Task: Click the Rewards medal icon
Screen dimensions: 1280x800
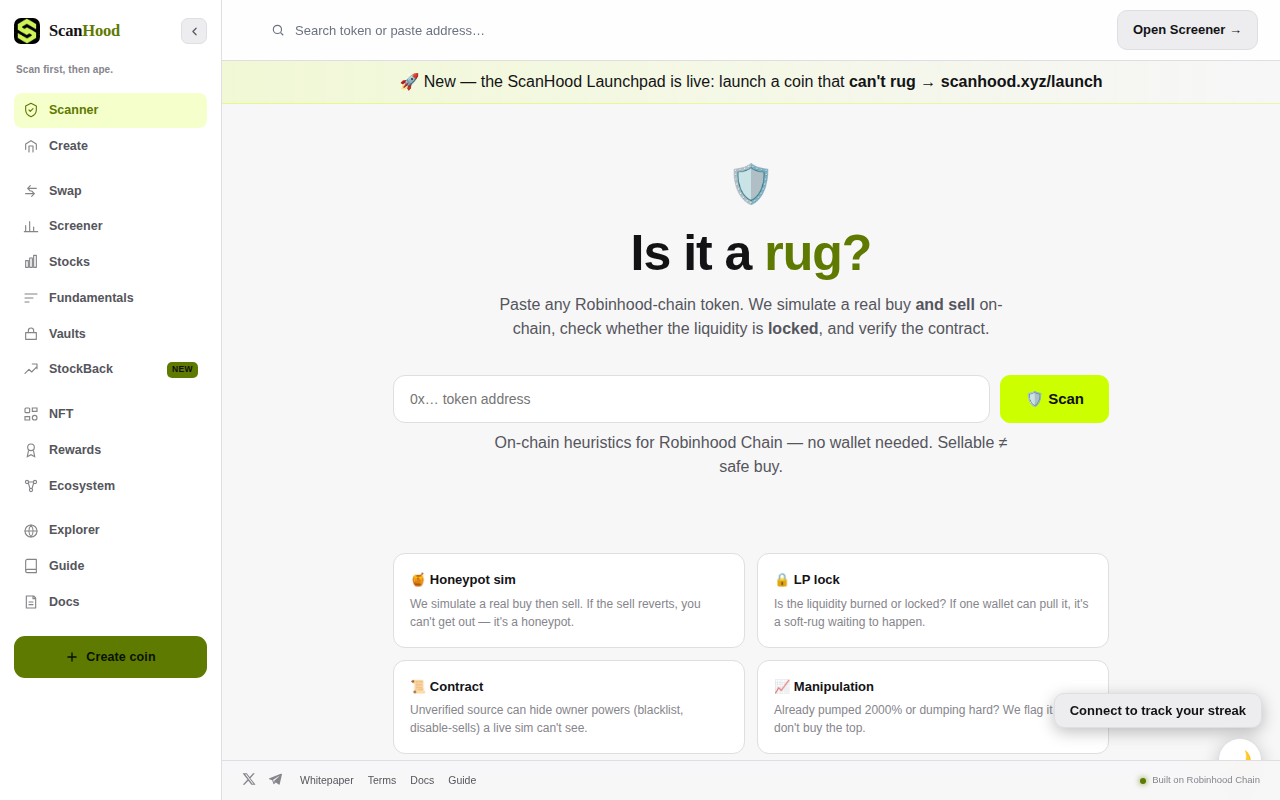Action: 31,450
